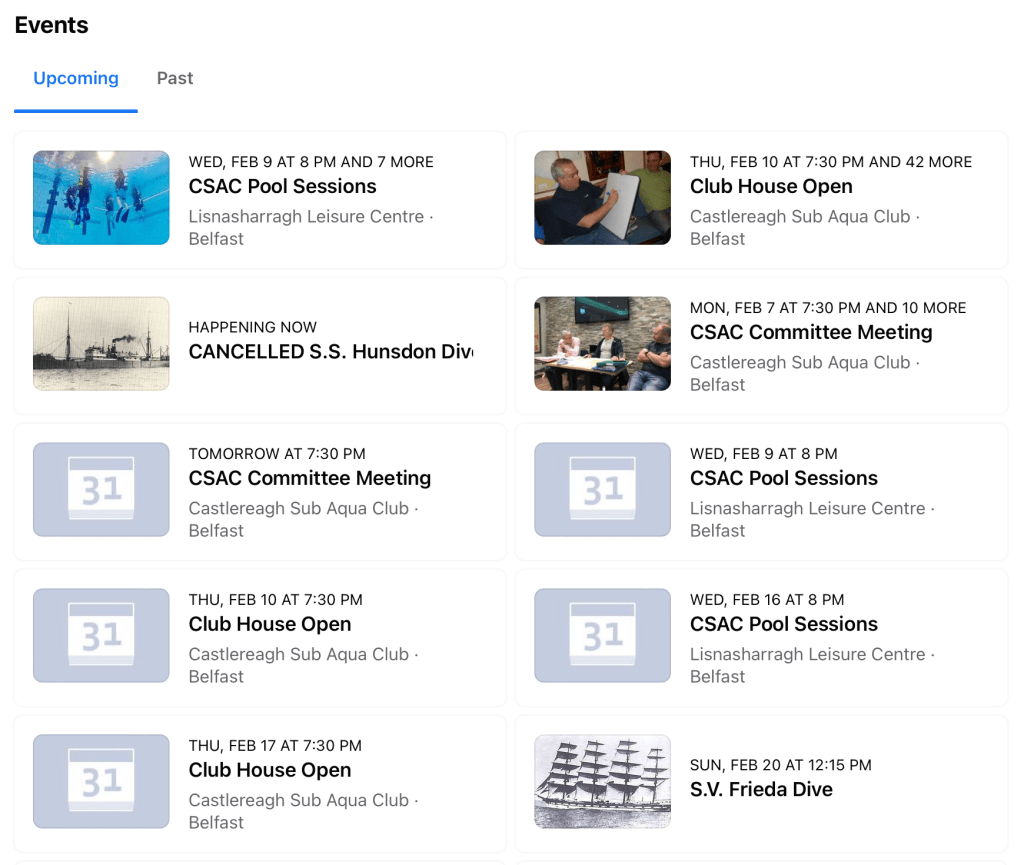The width and height of the screenshot is (1024, 865).
Task: Open the S.V. Frieda sailing ship image
Action: [x=602, y=782]
